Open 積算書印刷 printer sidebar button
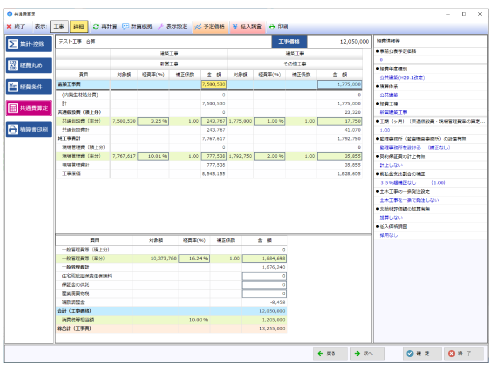The height and width of the screenshot is (370, 491). click(29, 129)
